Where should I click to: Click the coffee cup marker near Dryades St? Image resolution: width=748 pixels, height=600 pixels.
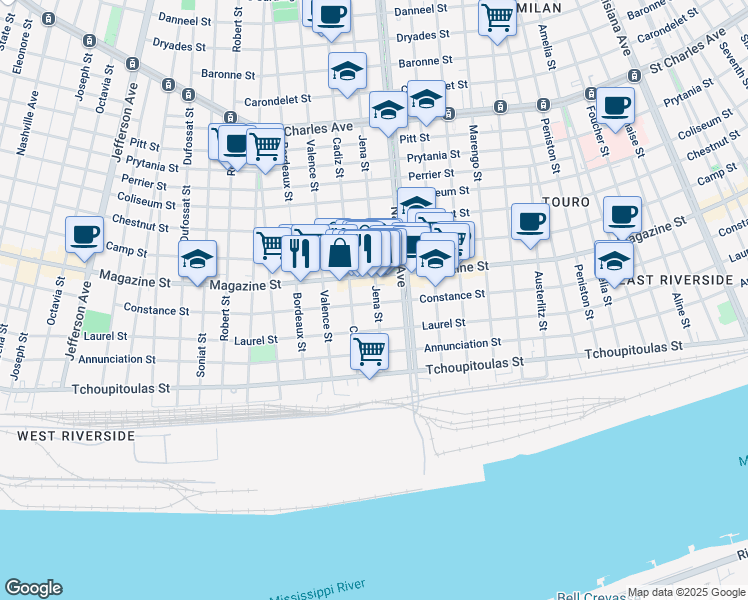332,18
